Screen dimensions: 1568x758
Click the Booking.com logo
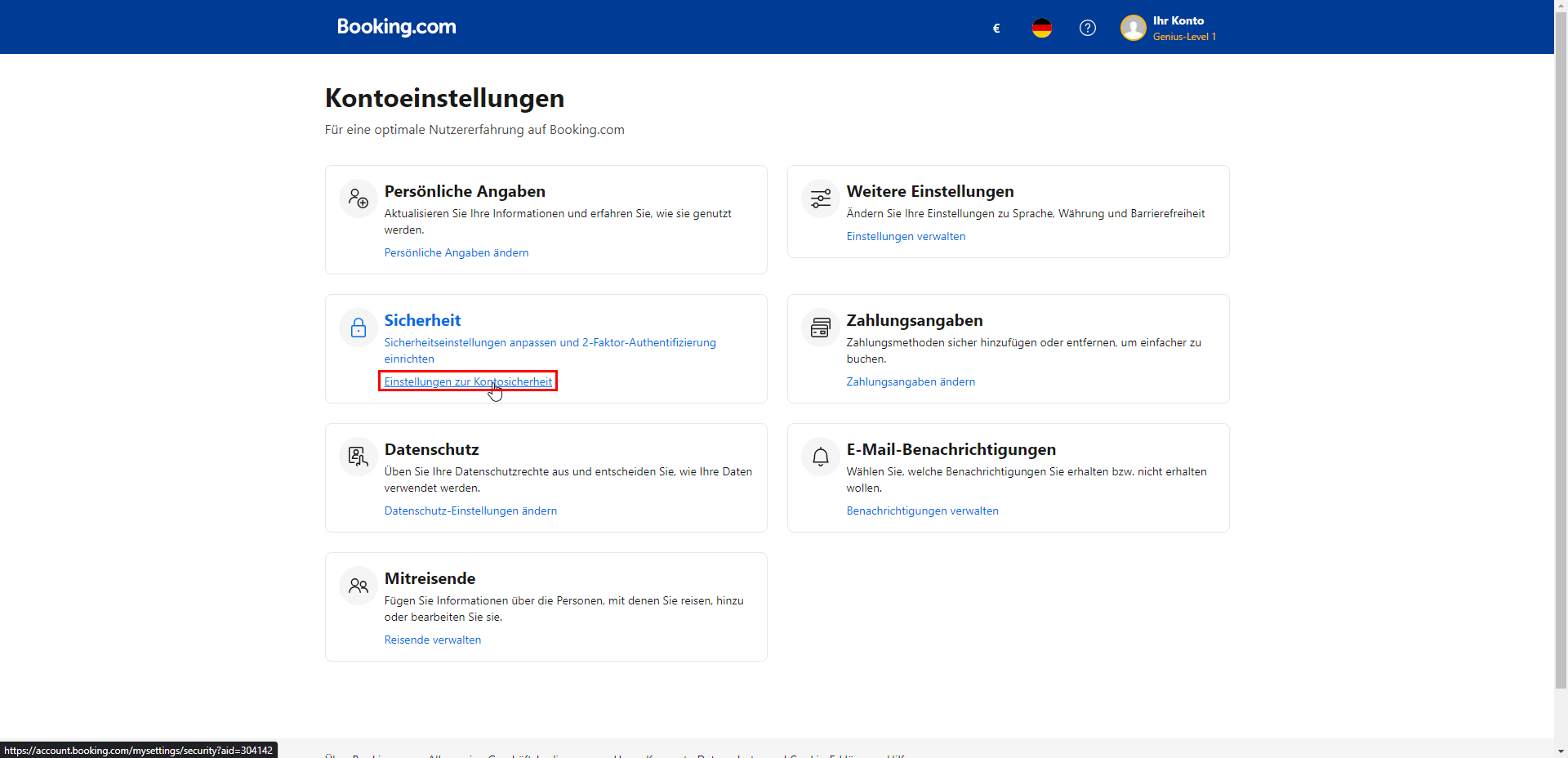(396, 27)
